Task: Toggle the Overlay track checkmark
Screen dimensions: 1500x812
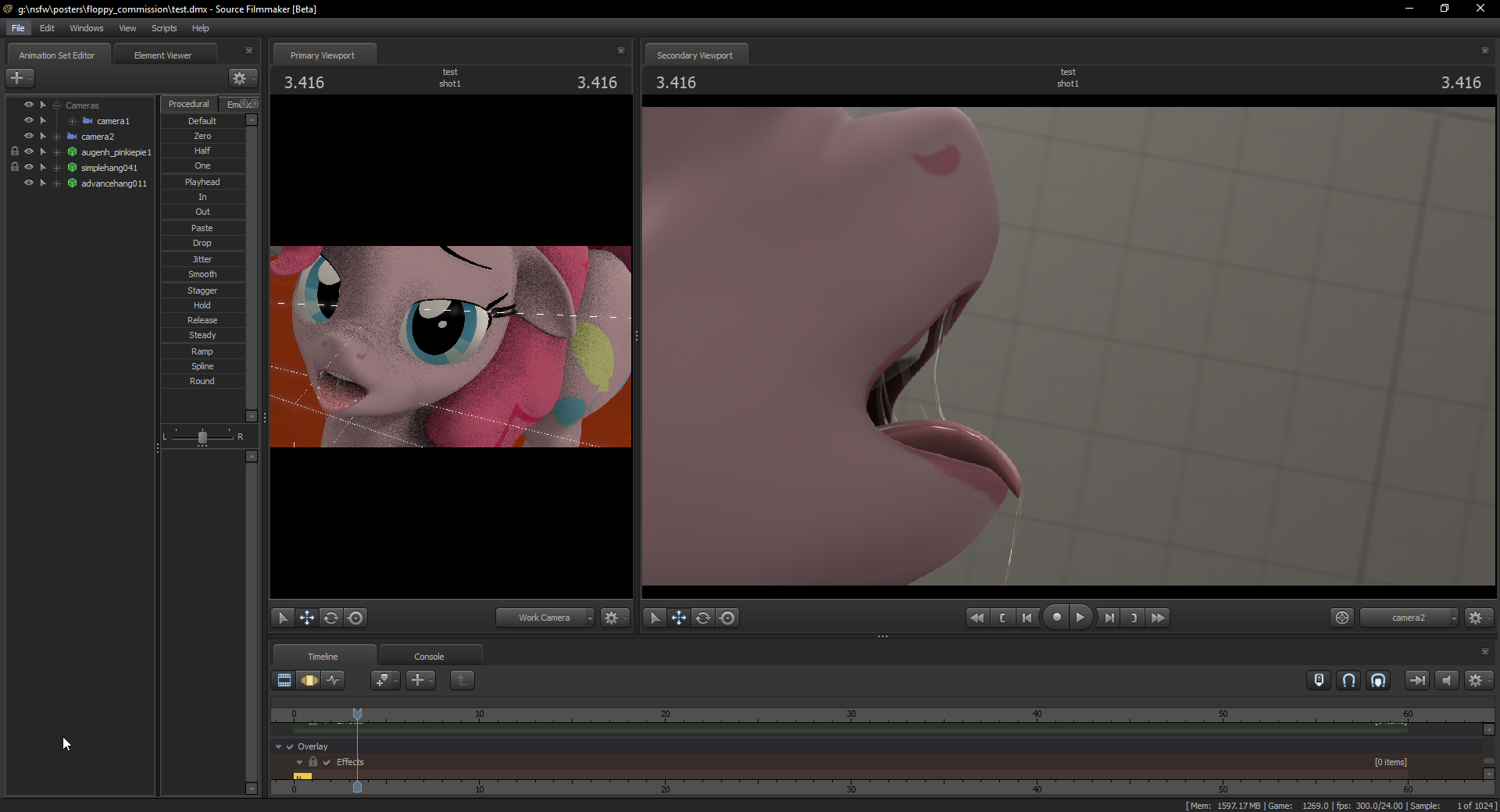Action: coord(290,746)
